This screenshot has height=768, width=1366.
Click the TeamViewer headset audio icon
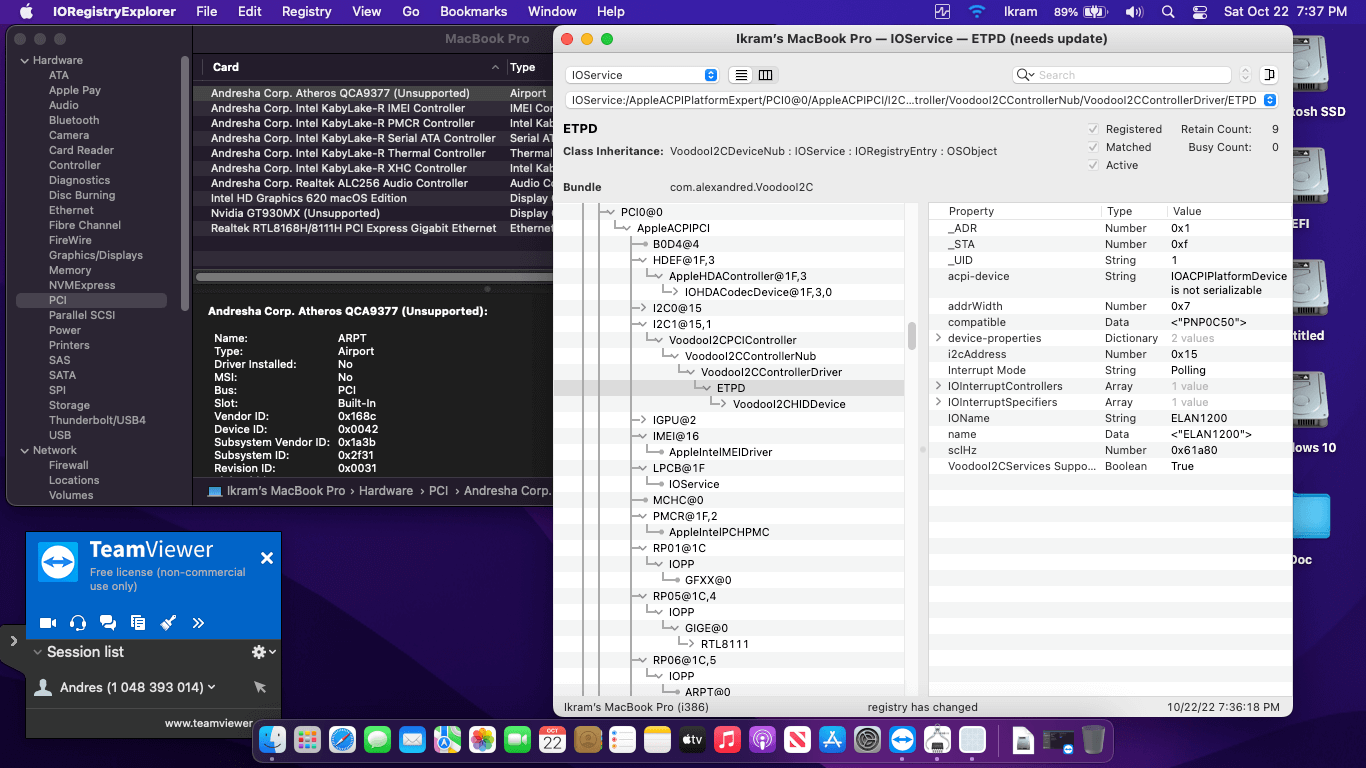[x=78, y=623]
